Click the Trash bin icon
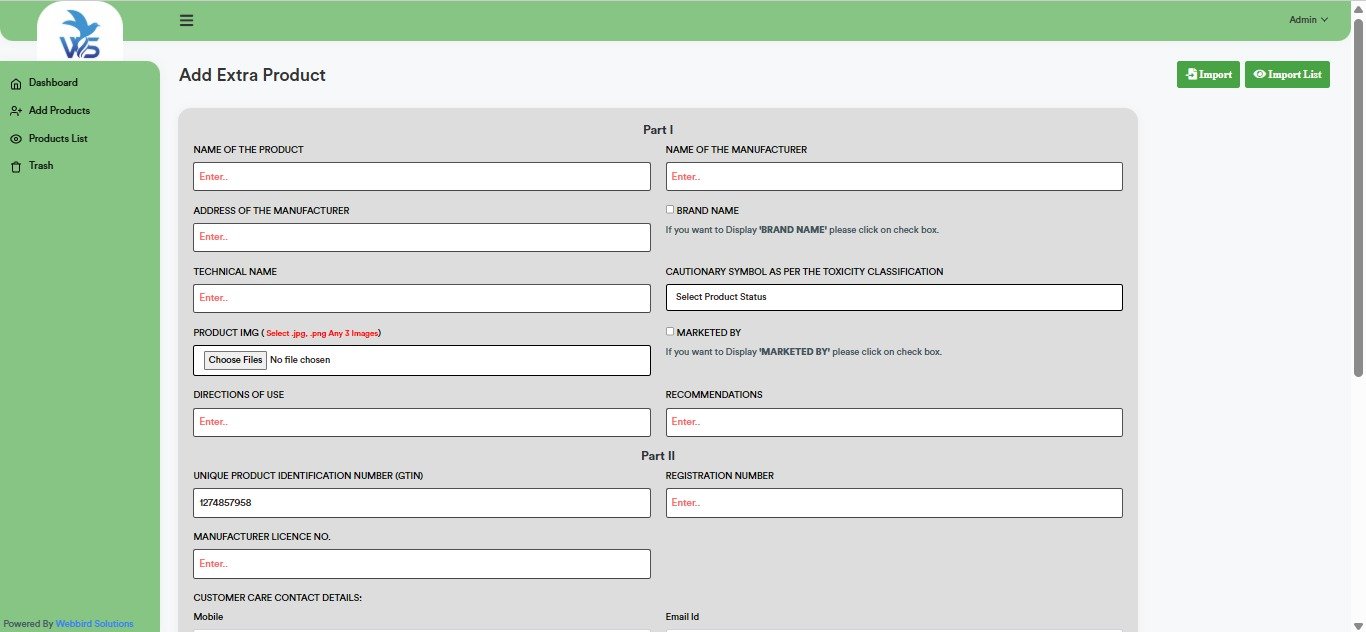The image size is (1366, 632). pyautogui.click(x=15, y=167)
